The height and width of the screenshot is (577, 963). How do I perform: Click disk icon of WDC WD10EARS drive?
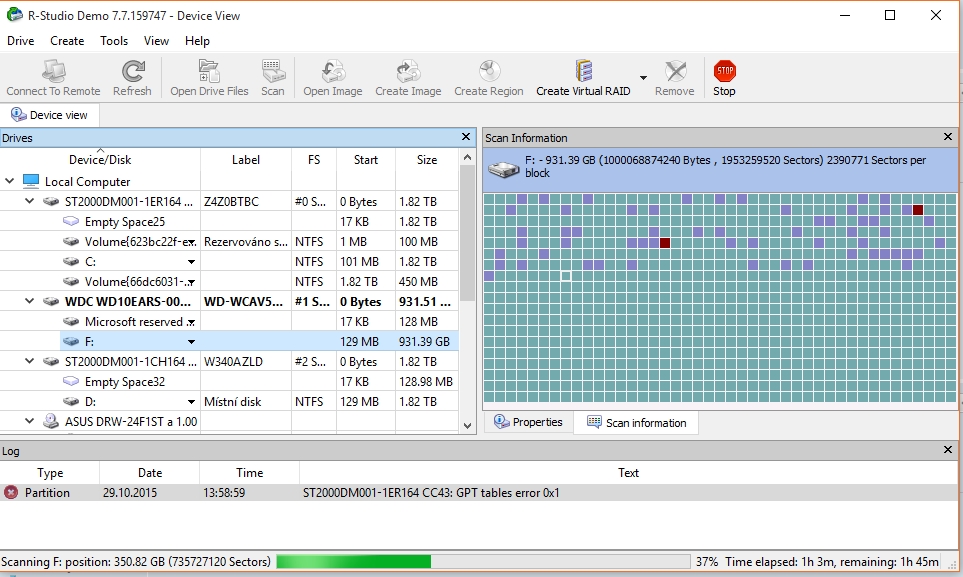(51, 302)
